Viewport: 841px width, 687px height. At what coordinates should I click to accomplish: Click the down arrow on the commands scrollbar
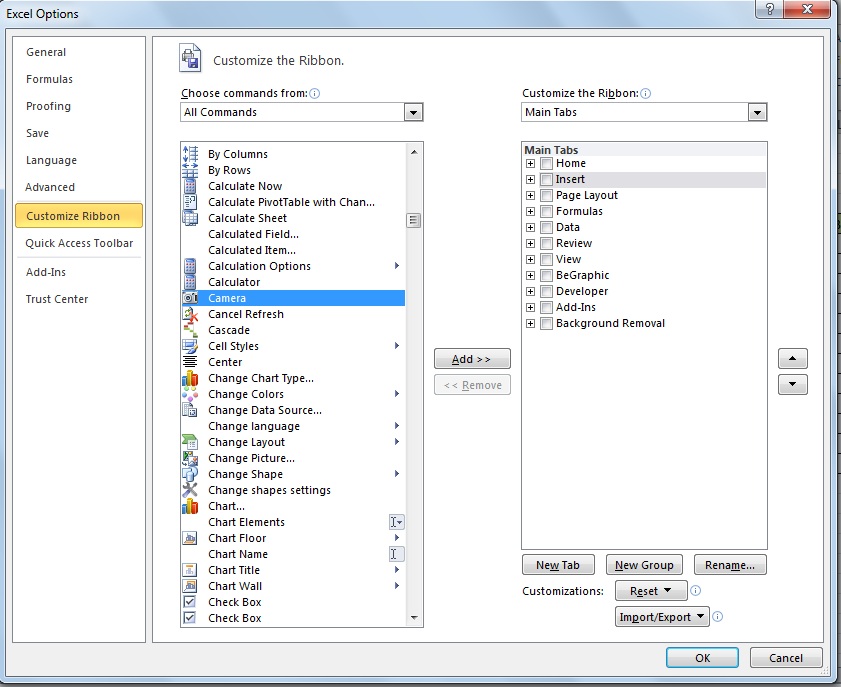click(x=413, y=617)
